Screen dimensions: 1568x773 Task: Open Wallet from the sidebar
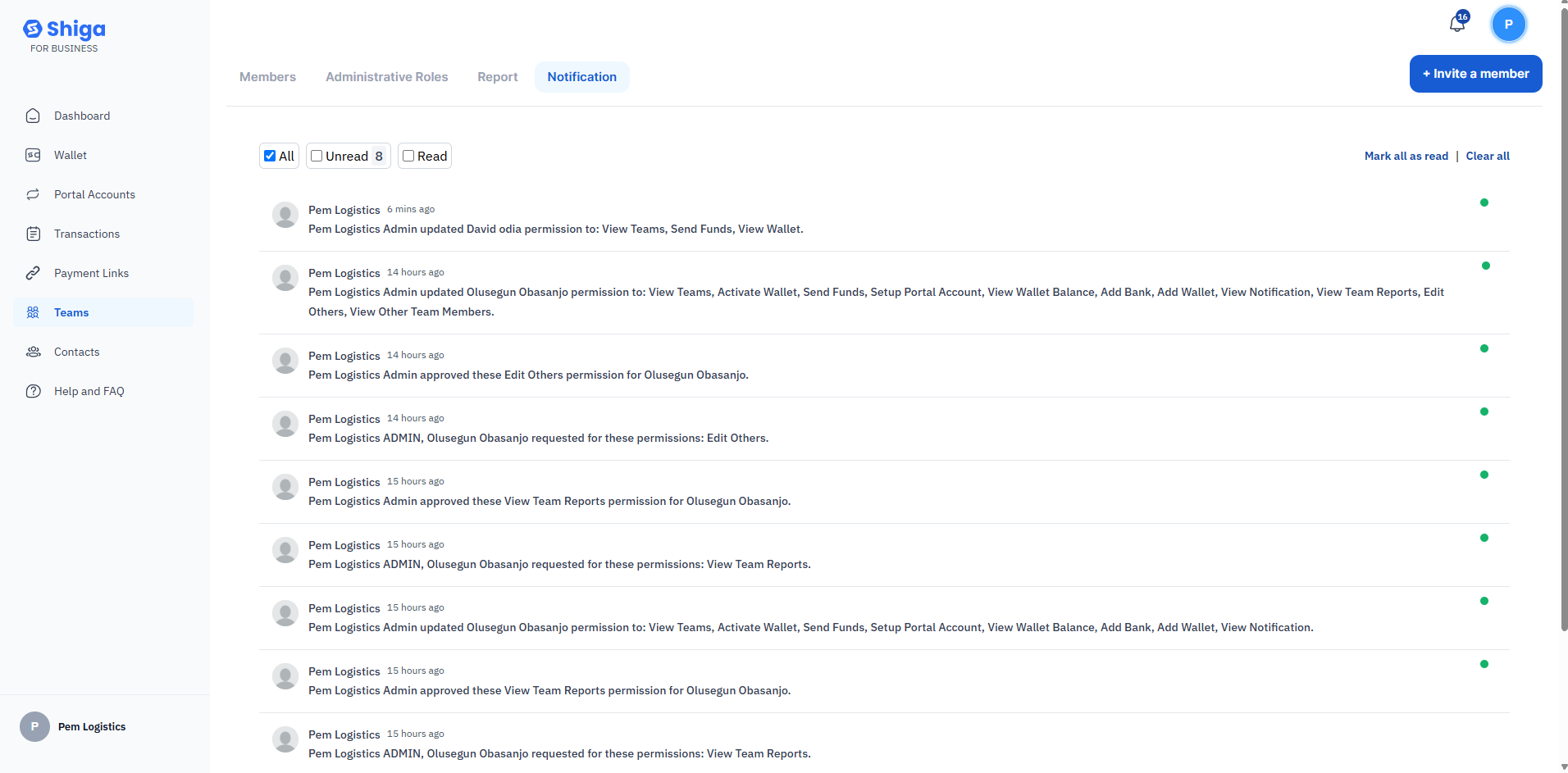[x=103, y=155]
